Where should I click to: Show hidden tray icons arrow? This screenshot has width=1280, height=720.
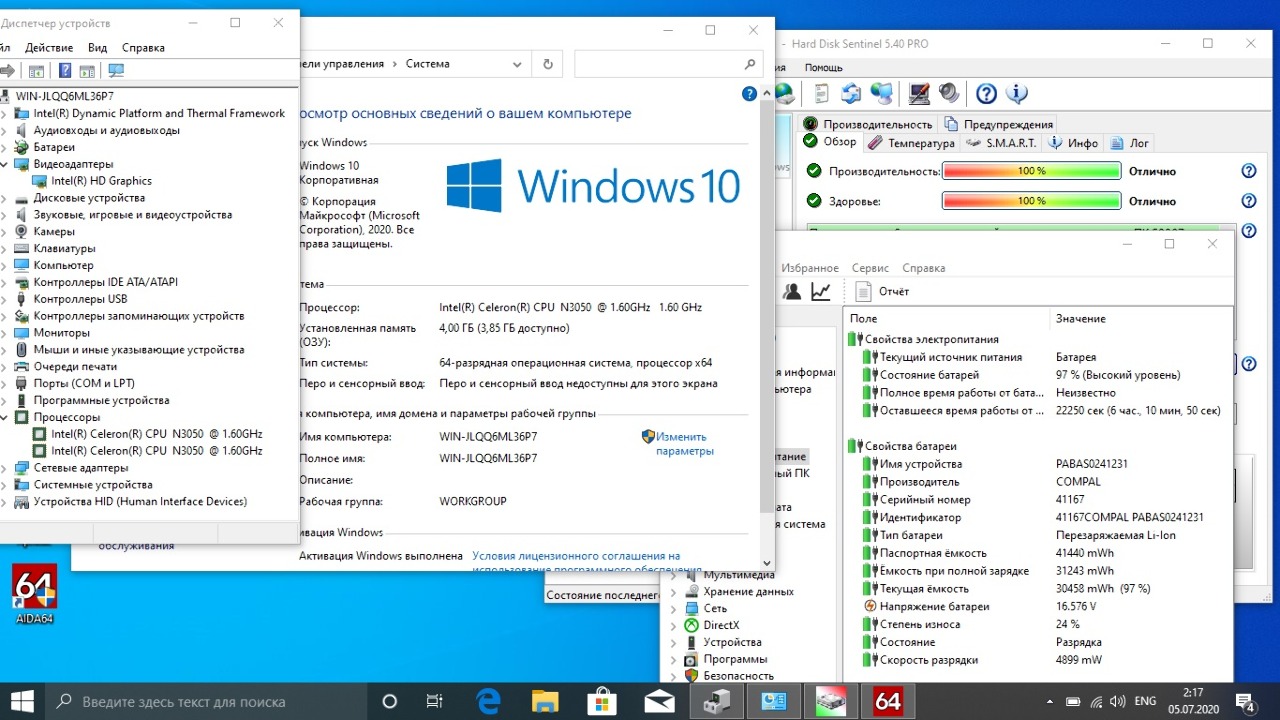click(1049, 701)
